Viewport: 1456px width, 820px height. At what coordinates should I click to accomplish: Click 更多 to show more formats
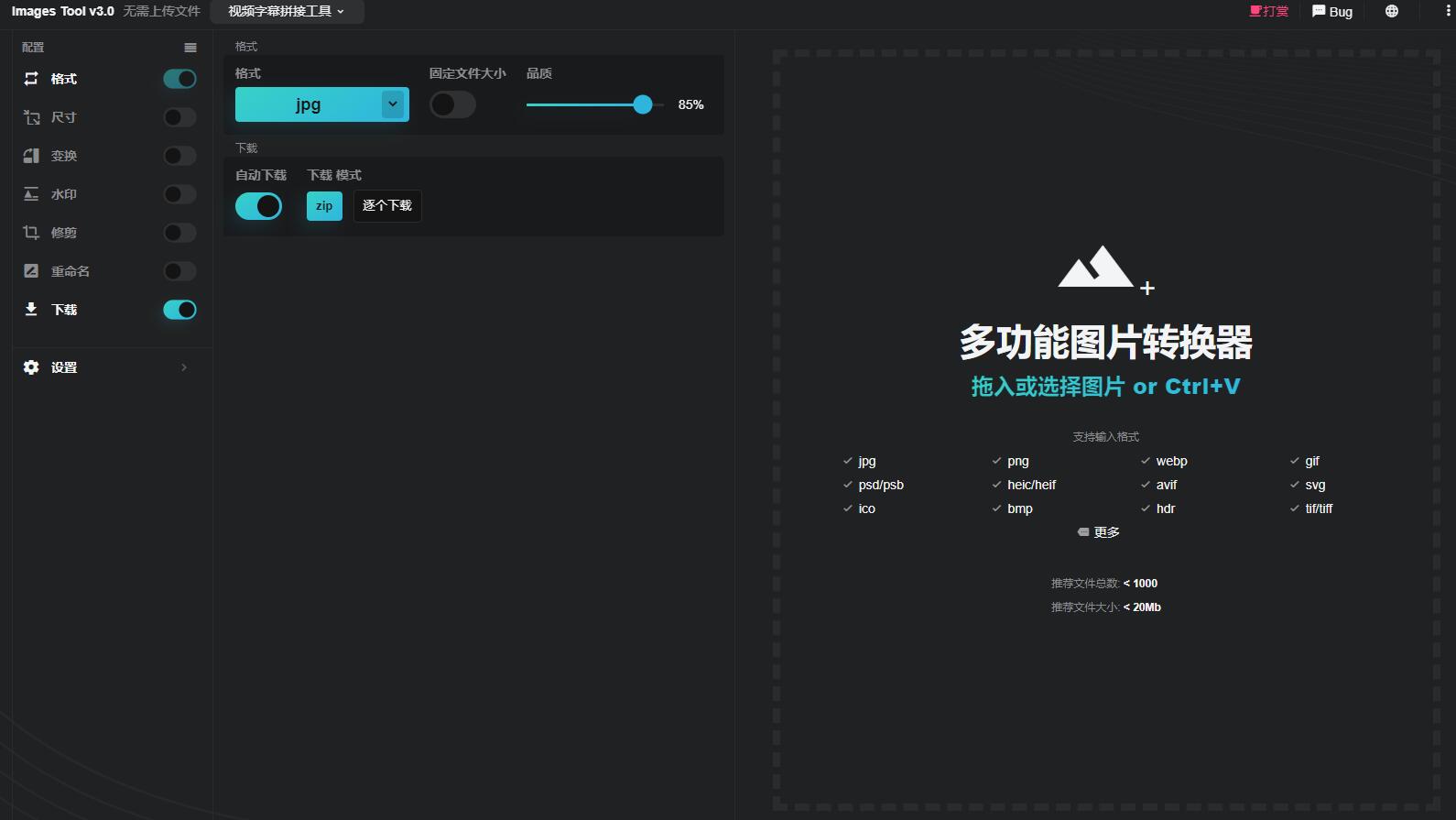1100,532
